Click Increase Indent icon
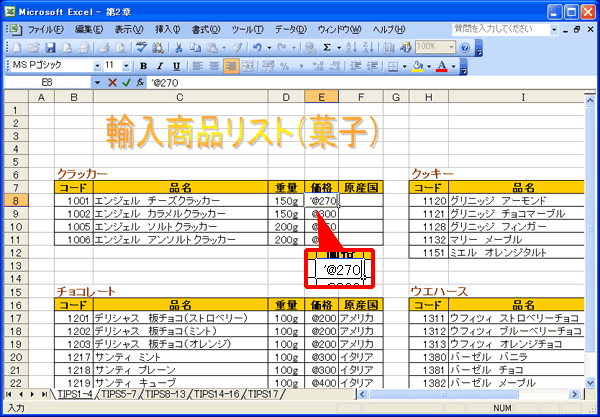The image size is (600, 417). (372, 66)
